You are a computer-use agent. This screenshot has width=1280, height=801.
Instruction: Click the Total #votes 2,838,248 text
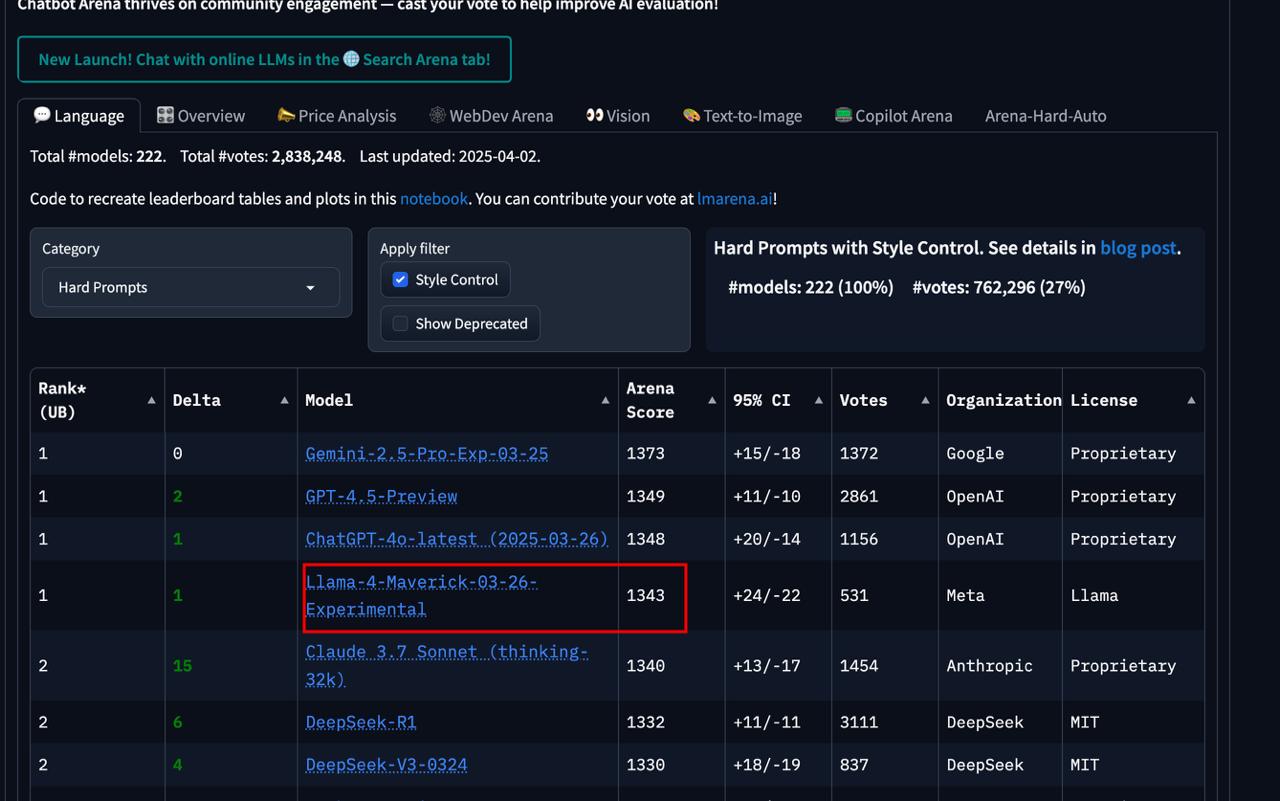(262, 156)
